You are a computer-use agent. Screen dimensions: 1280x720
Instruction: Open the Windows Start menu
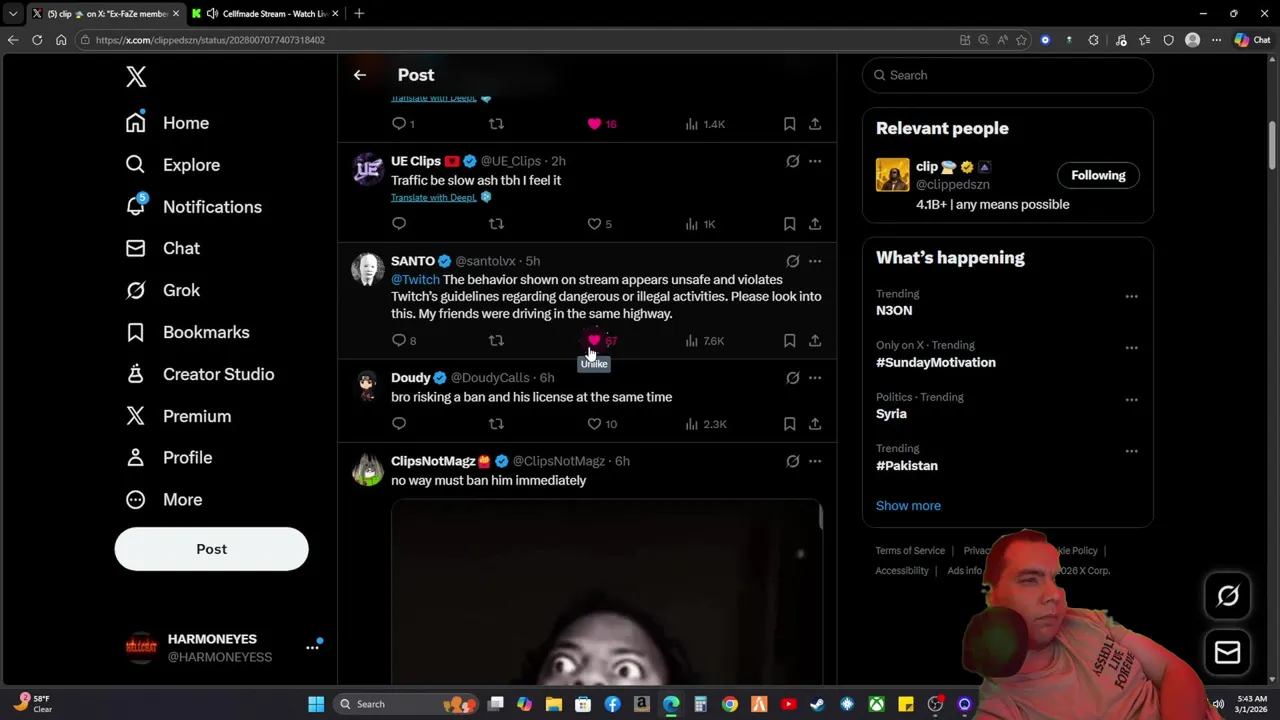tap(316, 704)
